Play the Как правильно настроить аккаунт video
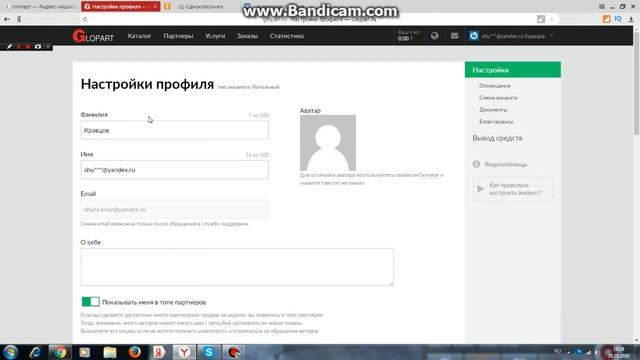Image resolution: width=640 pixels, height=360 pixels. pyautogui.click(x=513, y=189)
